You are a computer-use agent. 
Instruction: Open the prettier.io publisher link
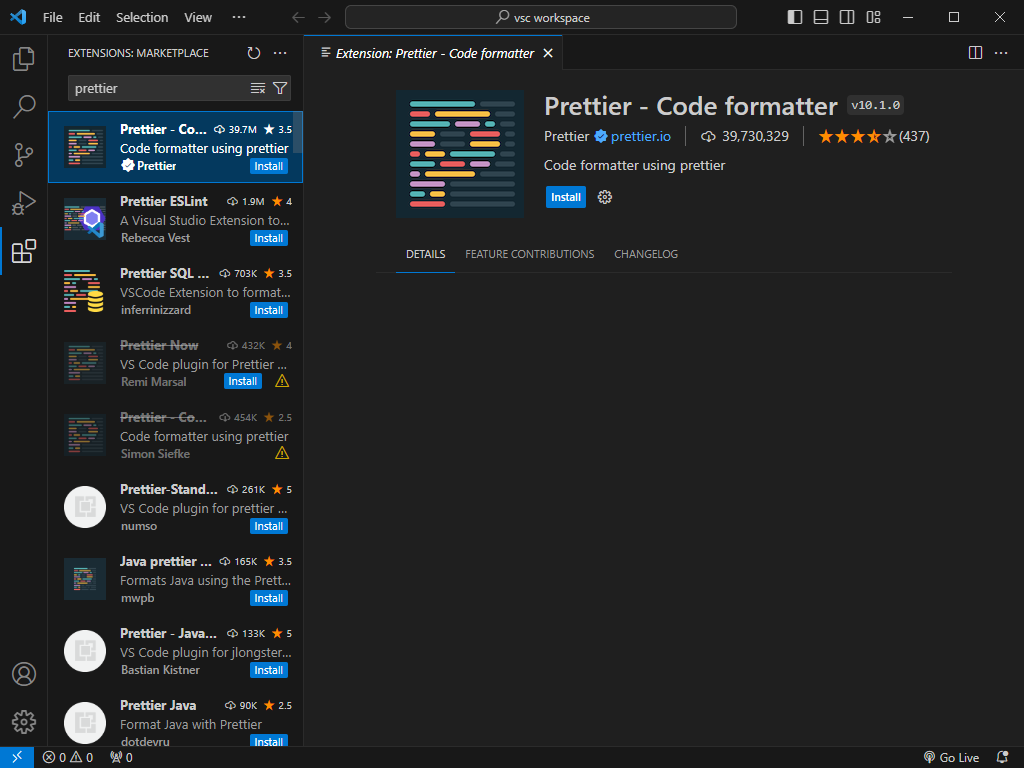(x=641, y=136)
